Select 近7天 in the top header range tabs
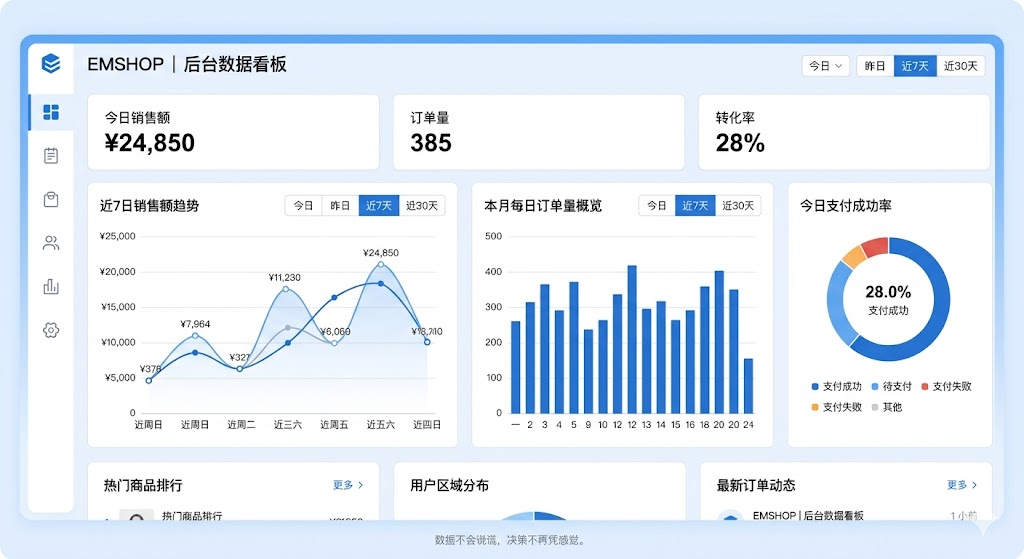The image size is (1024, 559). (915, 66)
